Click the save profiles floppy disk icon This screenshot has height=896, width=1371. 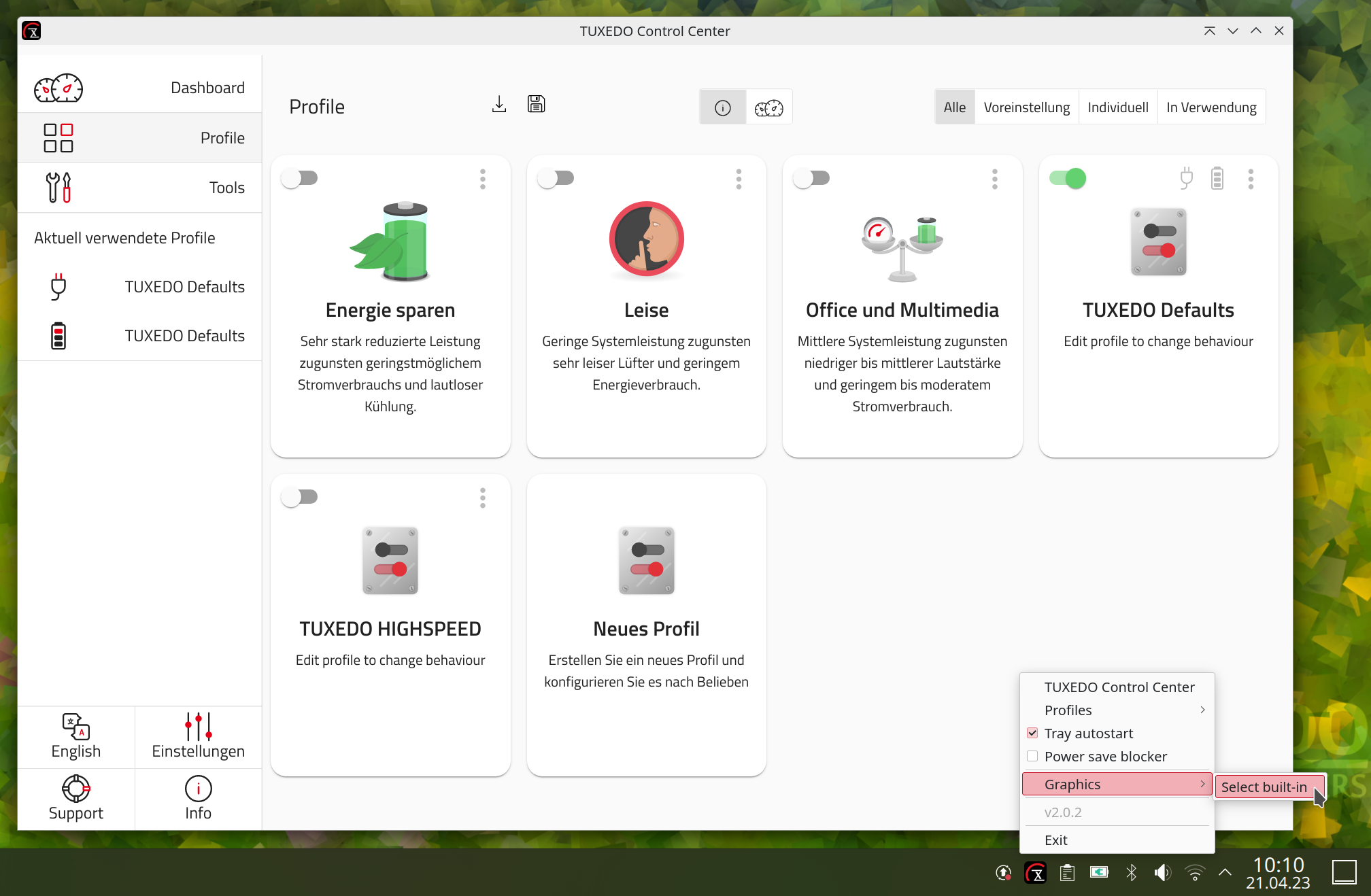(x=536, y=104)
